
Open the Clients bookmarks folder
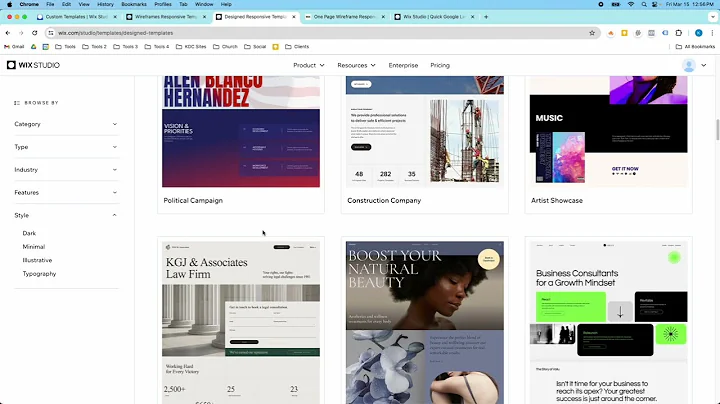(x=297, y=46)
